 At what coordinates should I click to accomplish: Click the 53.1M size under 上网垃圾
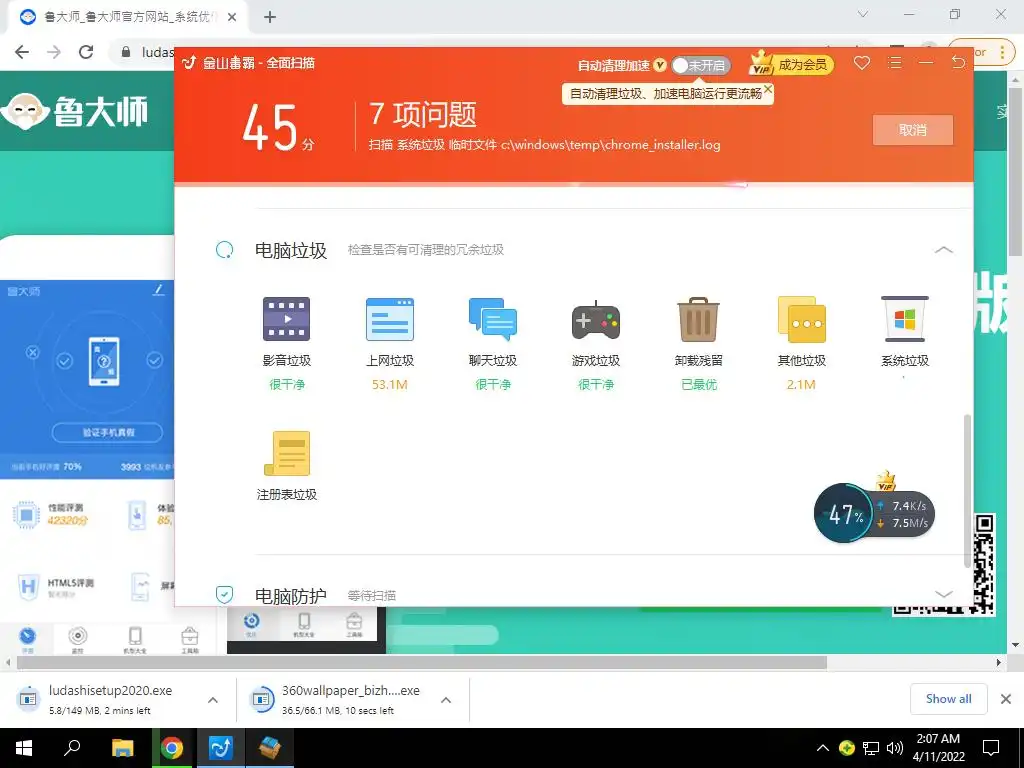click(x=390, y=385)
